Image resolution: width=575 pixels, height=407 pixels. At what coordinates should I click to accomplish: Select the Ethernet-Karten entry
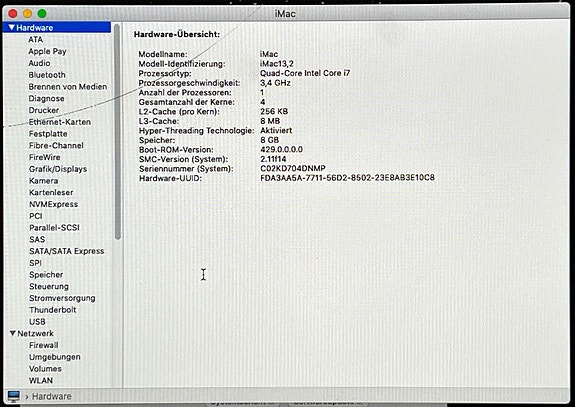point(60,122)
